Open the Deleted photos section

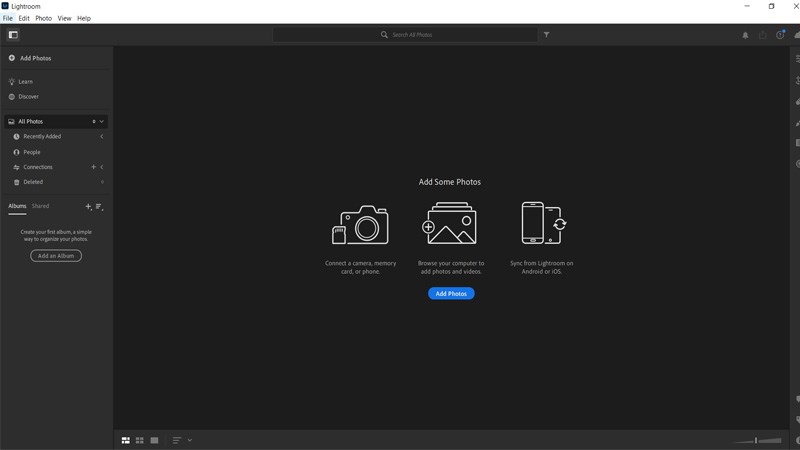point(33,182)
